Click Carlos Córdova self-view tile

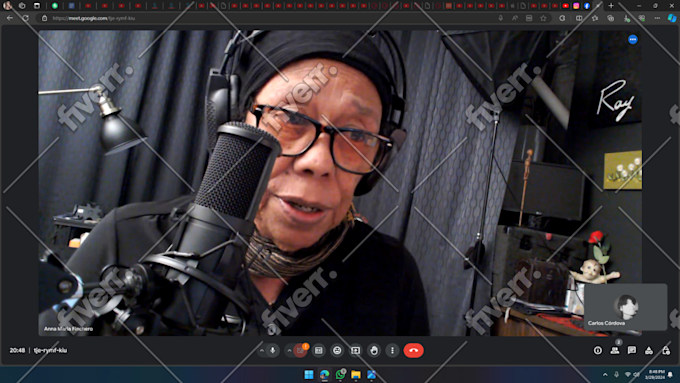click(625, 307)
